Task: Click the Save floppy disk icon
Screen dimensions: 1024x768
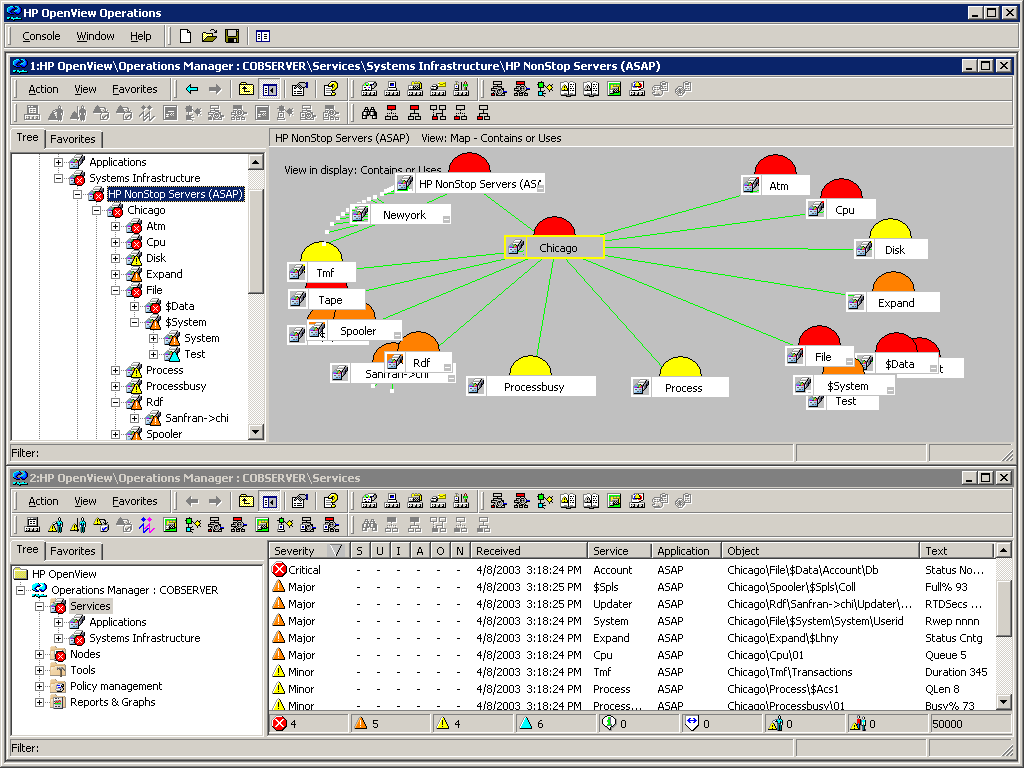Action: [232, 37]
